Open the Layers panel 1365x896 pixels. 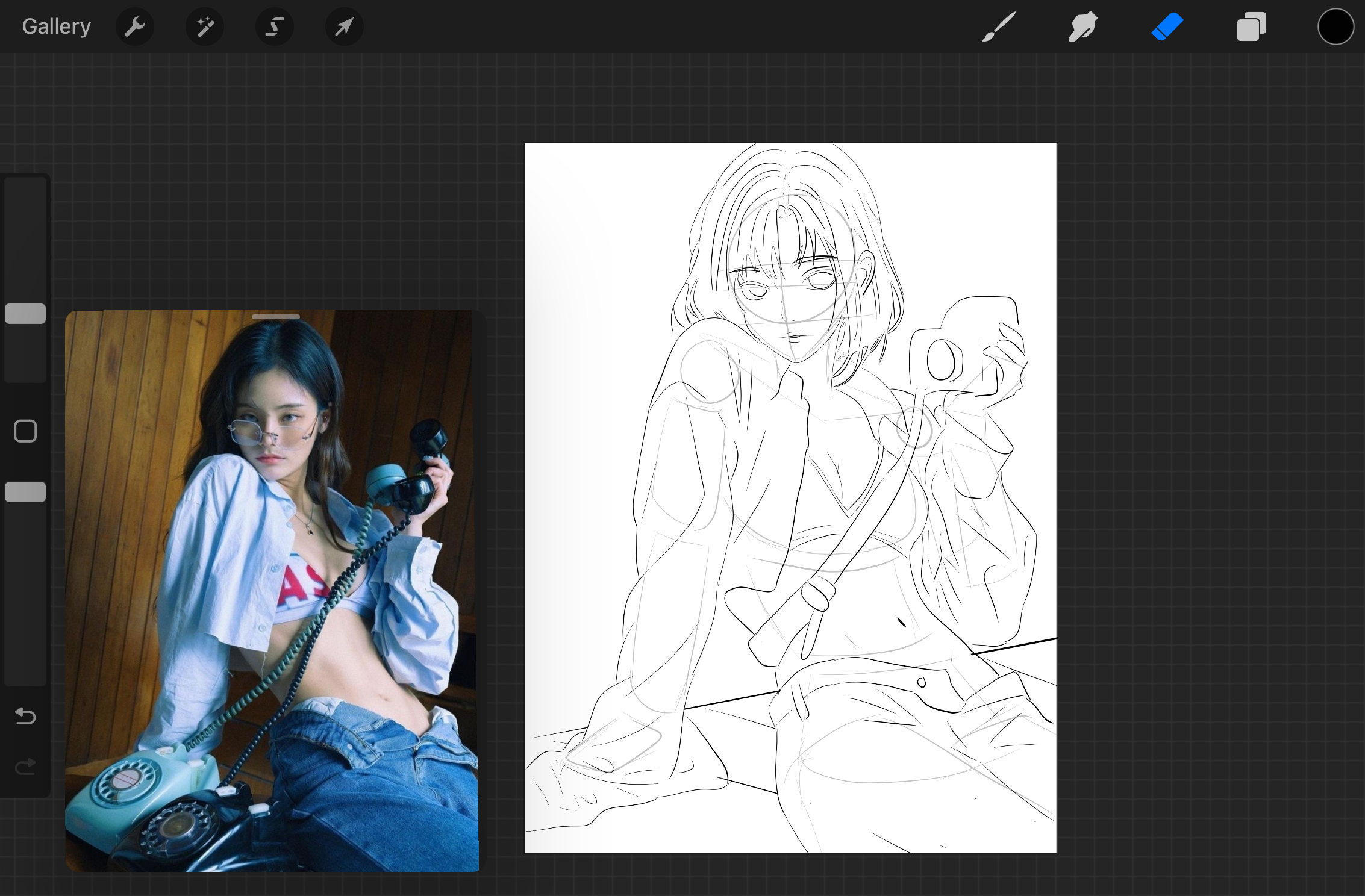tap(1251, 26)
